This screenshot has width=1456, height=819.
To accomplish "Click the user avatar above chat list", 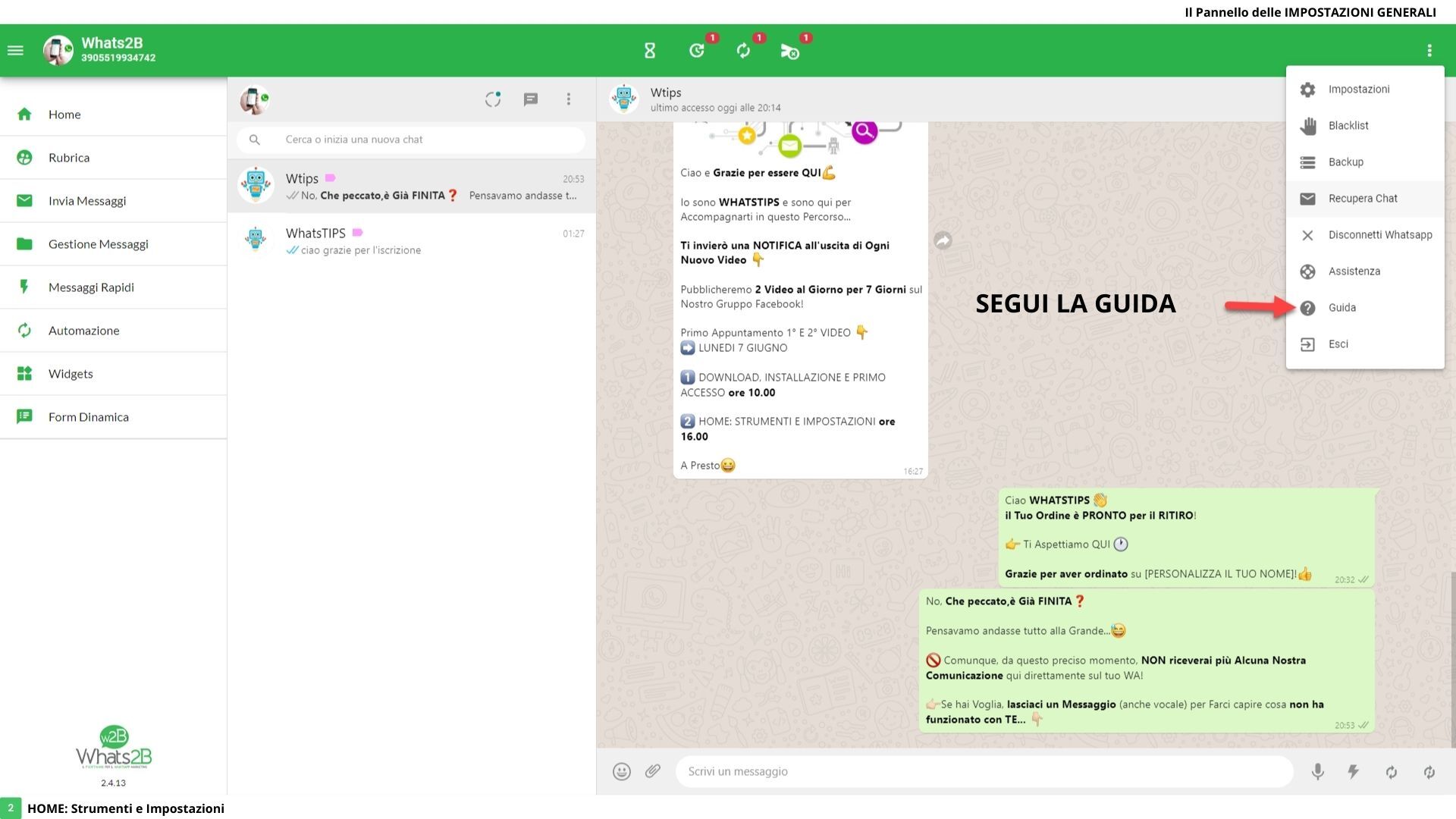I will click(254, 99).
